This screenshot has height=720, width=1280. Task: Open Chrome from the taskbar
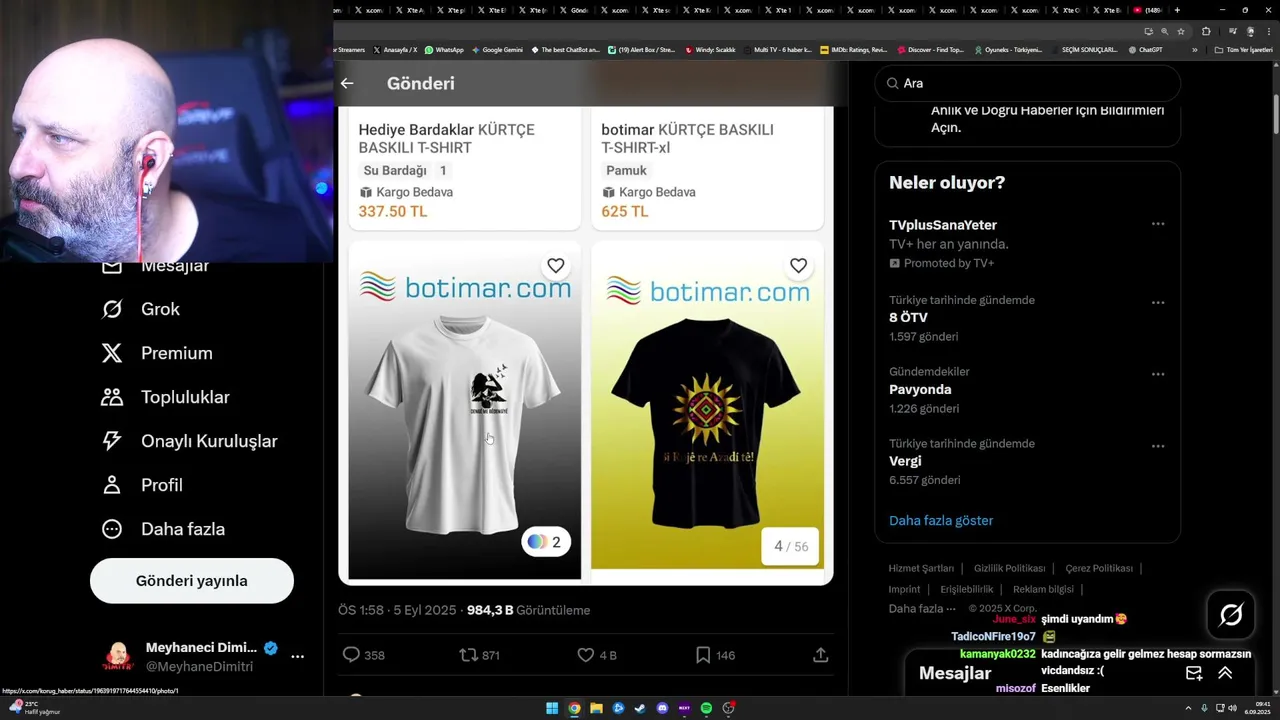[574, 708]
